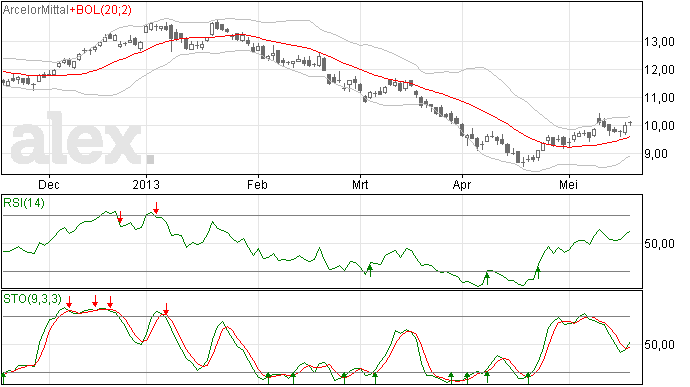The width and height of the screenshot is (690, 387).
Task: Select the Mei date axis label
Action: tap(569, 184)
